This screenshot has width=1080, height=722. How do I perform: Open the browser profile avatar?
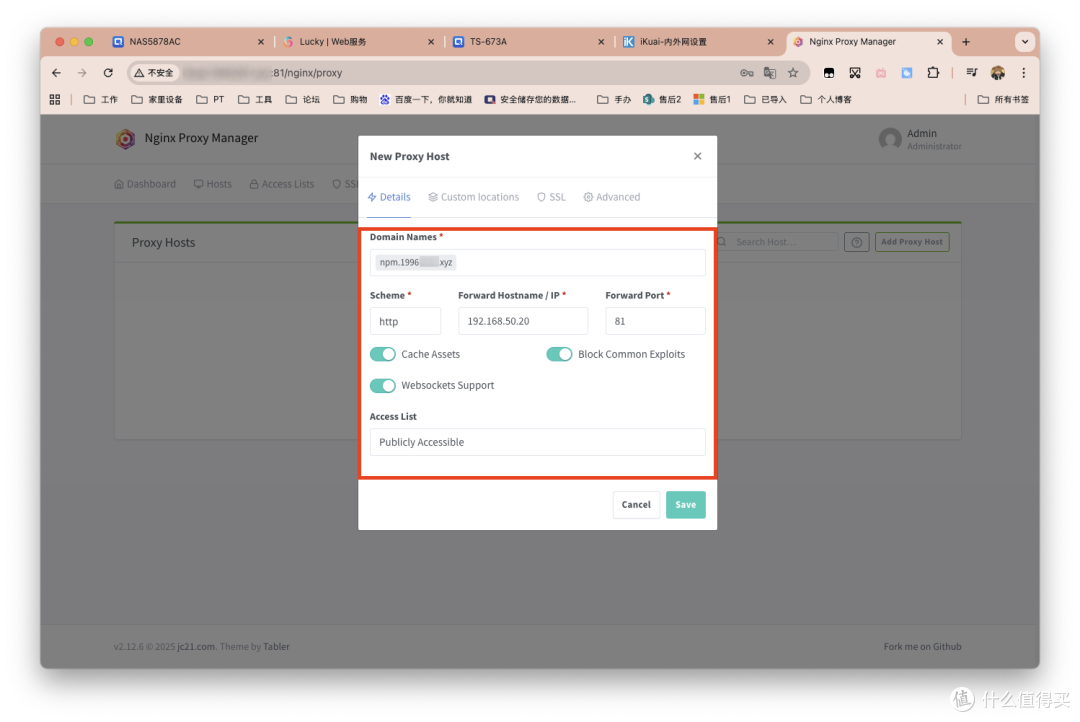pyautogui.click(x=997, y=73)
